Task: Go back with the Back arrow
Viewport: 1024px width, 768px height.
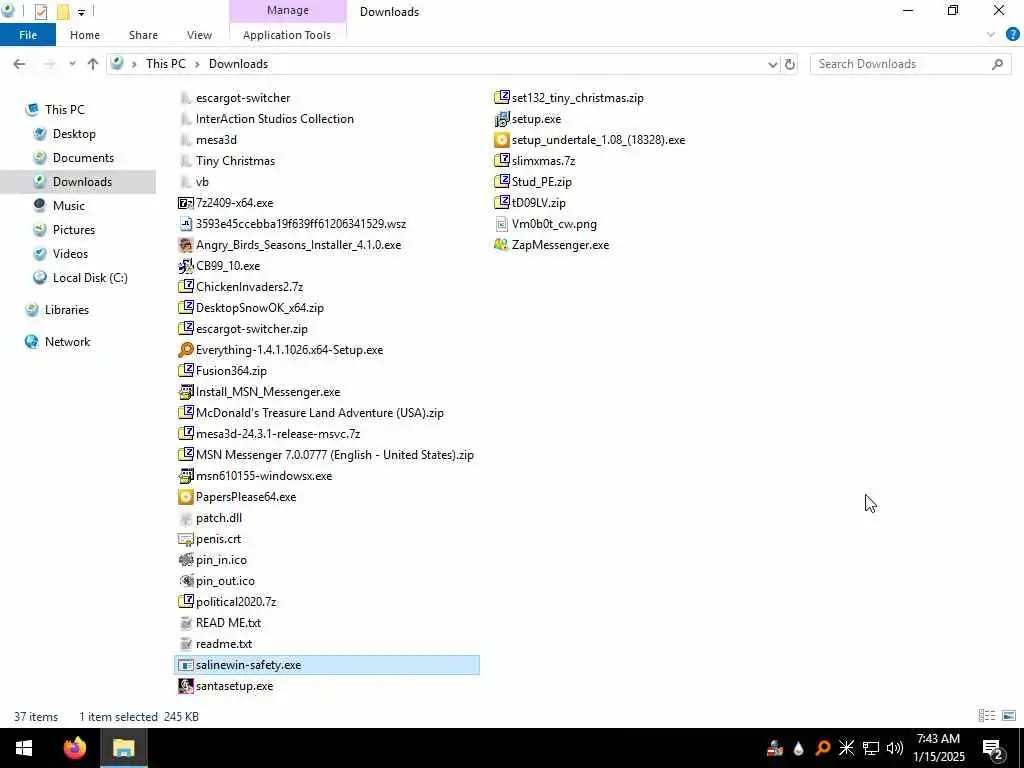Action: coord(19,64)
